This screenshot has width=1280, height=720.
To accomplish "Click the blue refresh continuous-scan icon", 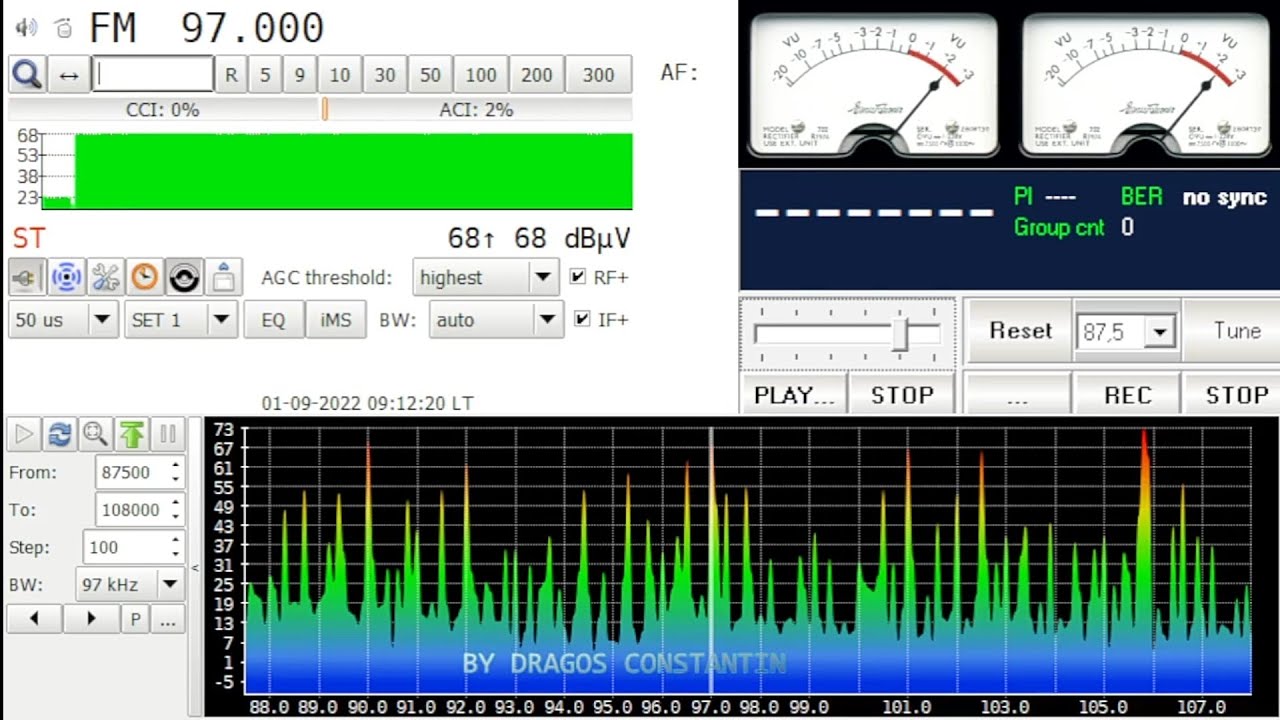I will pyautogui.click(x=60, y=434).
